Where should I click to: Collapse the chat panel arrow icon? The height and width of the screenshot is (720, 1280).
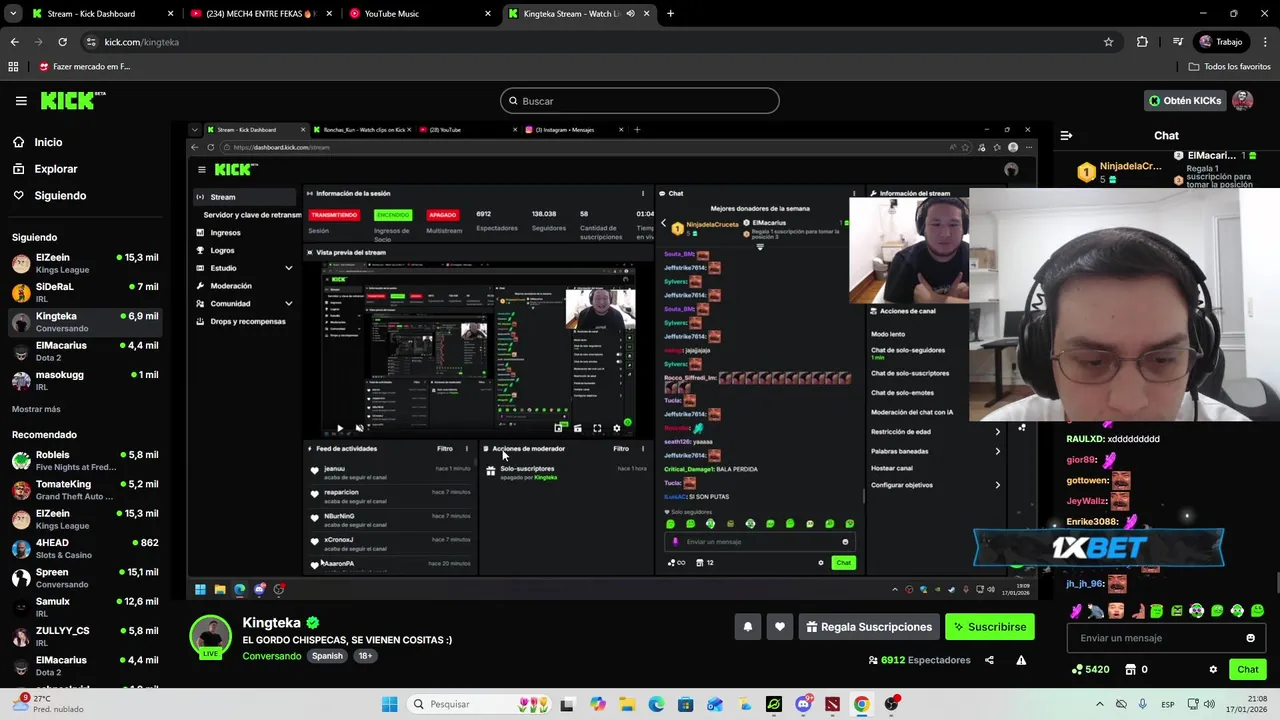pos(1066,135)
